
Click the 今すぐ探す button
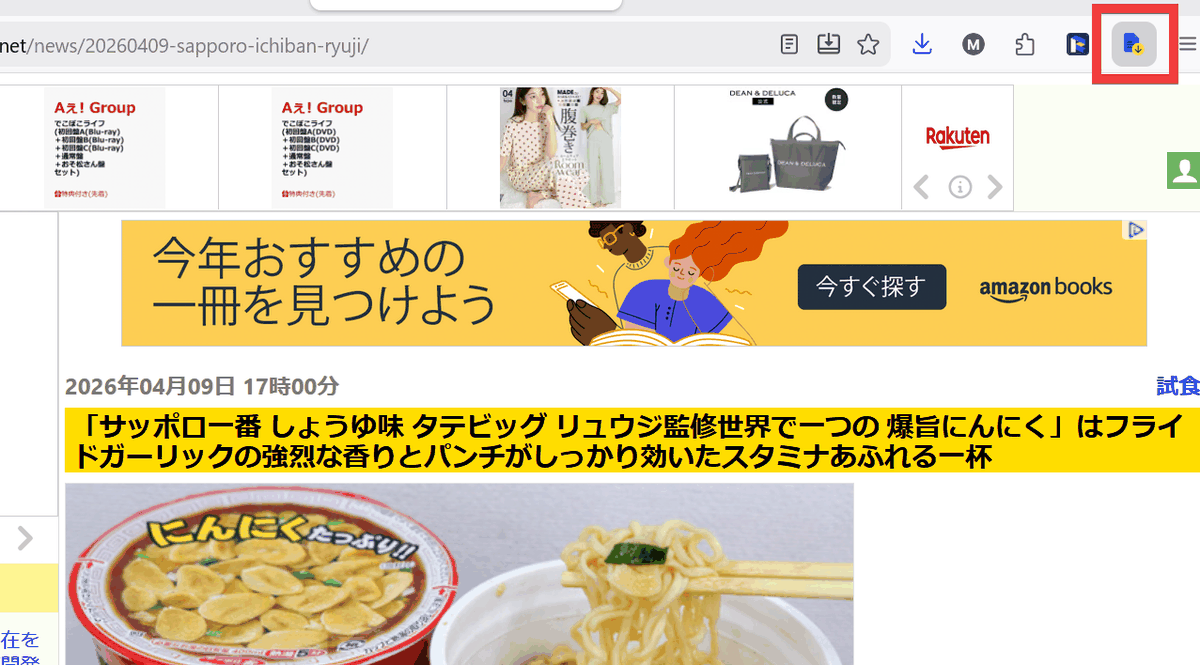(x=872, y=287)
